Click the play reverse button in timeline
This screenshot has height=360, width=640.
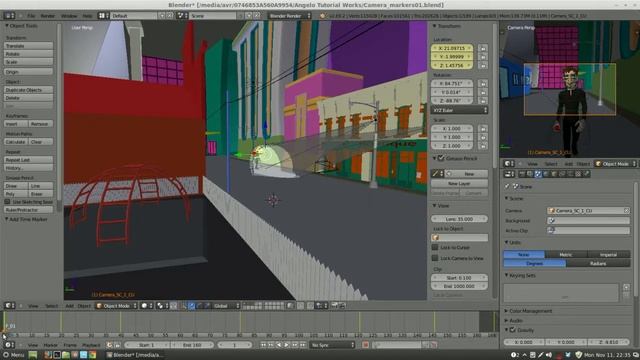(279, 345)
